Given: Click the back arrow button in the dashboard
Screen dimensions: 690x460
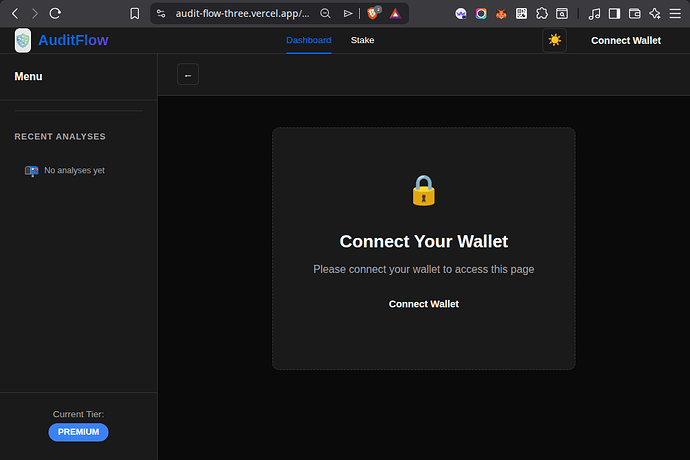Looking at the screenshot, I should tap(188, 75).
